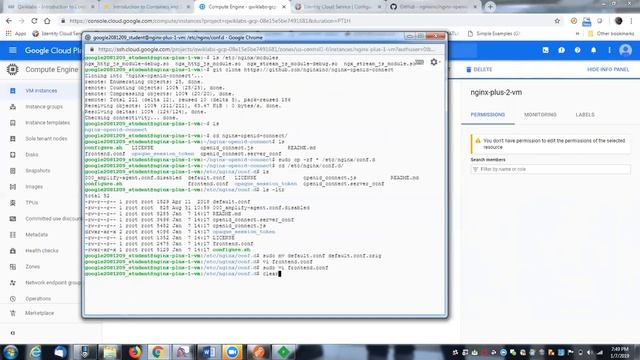
Task: Switch to the Compute Engine browser tab
Action: point(242,7)
